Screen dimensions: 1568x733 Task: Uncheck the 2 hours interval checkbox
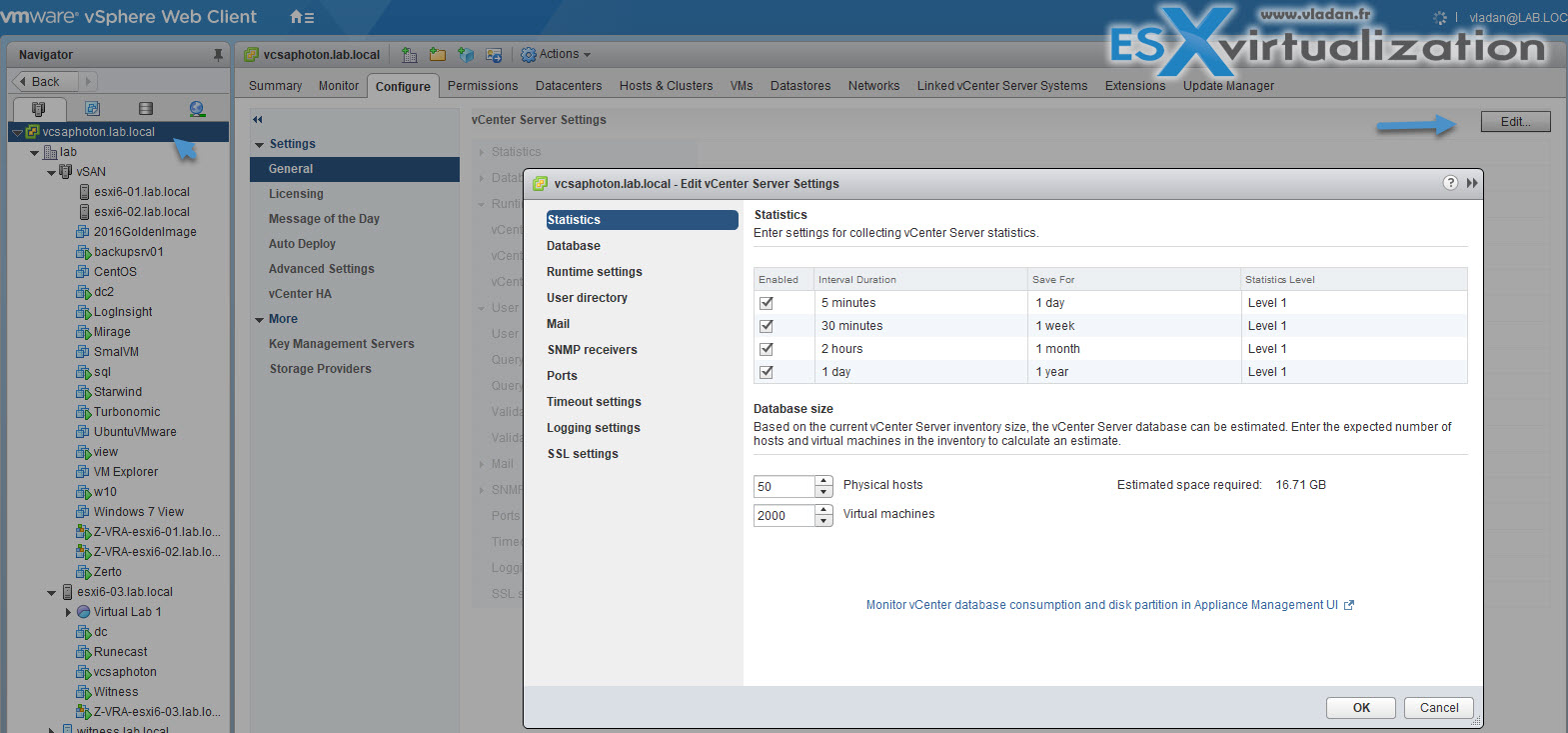point(767,349)
